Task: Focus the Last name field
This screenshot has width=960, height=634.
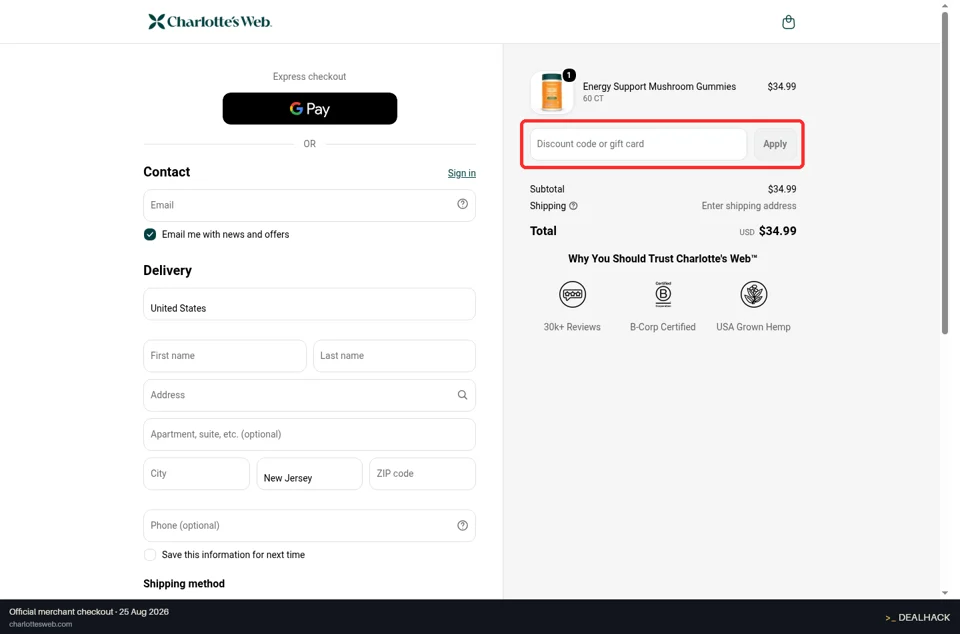Action: (x=394, y=356)
